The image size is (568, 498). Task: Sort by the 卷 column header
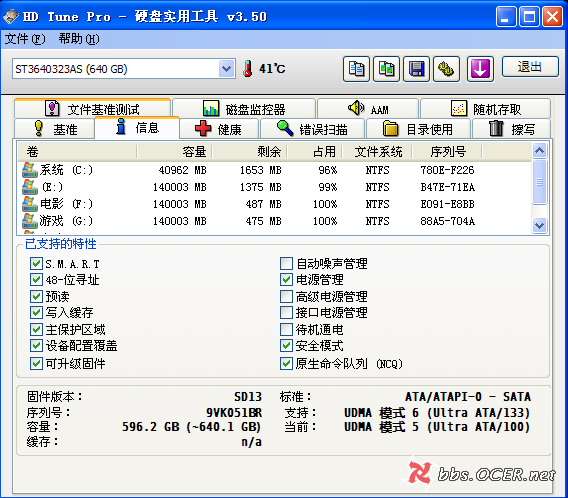point(77,151)
